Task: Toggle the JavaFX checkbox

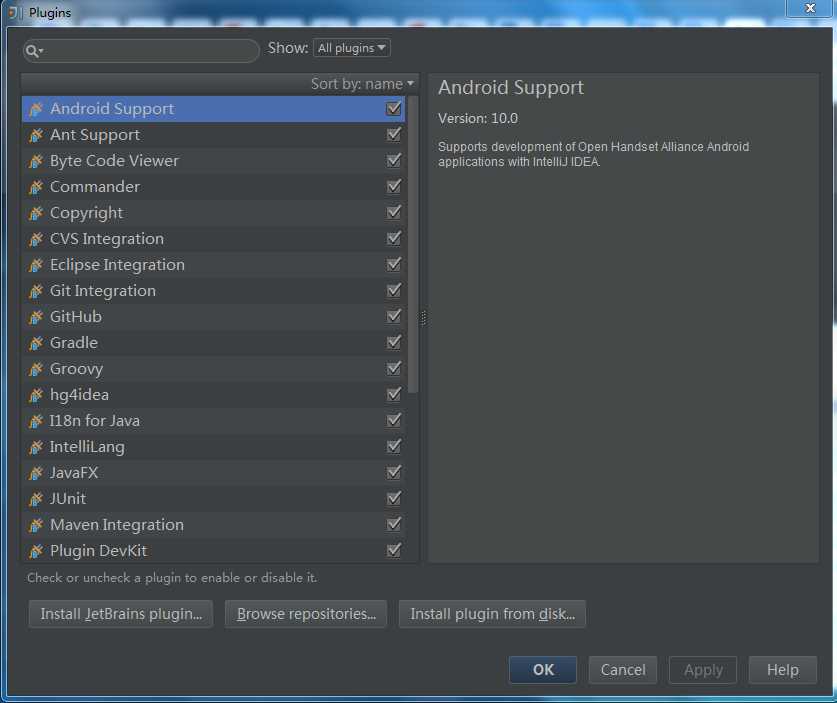Action: click(x=394, y=472)
